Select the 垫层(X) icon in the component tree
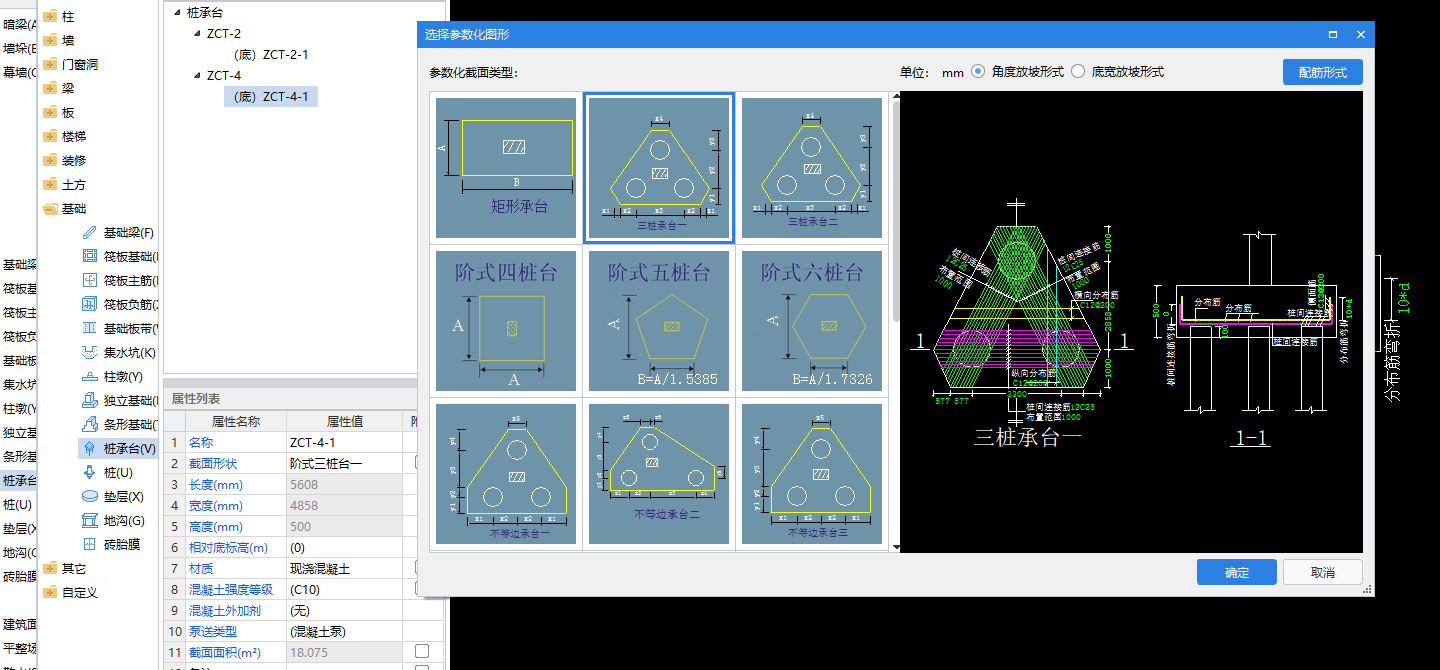This screenshot has width=1440, height=670. 90,497
